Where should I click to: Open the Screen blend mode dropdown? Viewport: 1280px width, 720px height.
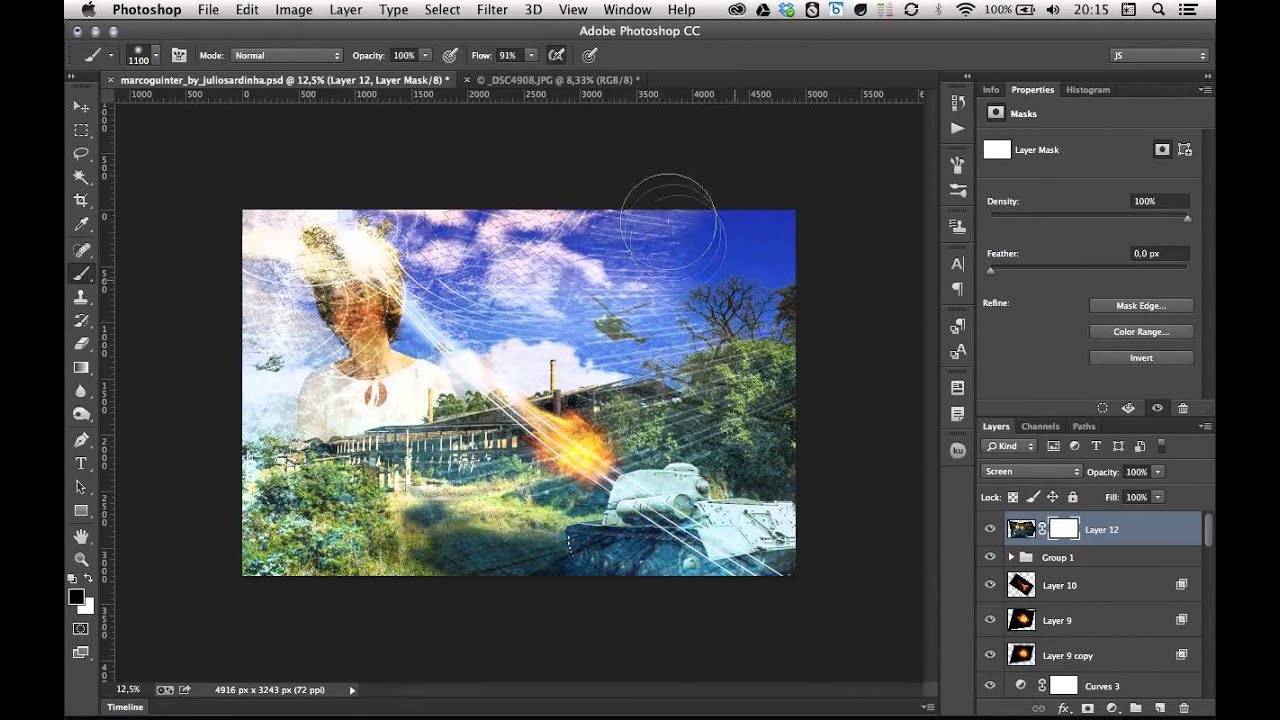(1031, 471)
